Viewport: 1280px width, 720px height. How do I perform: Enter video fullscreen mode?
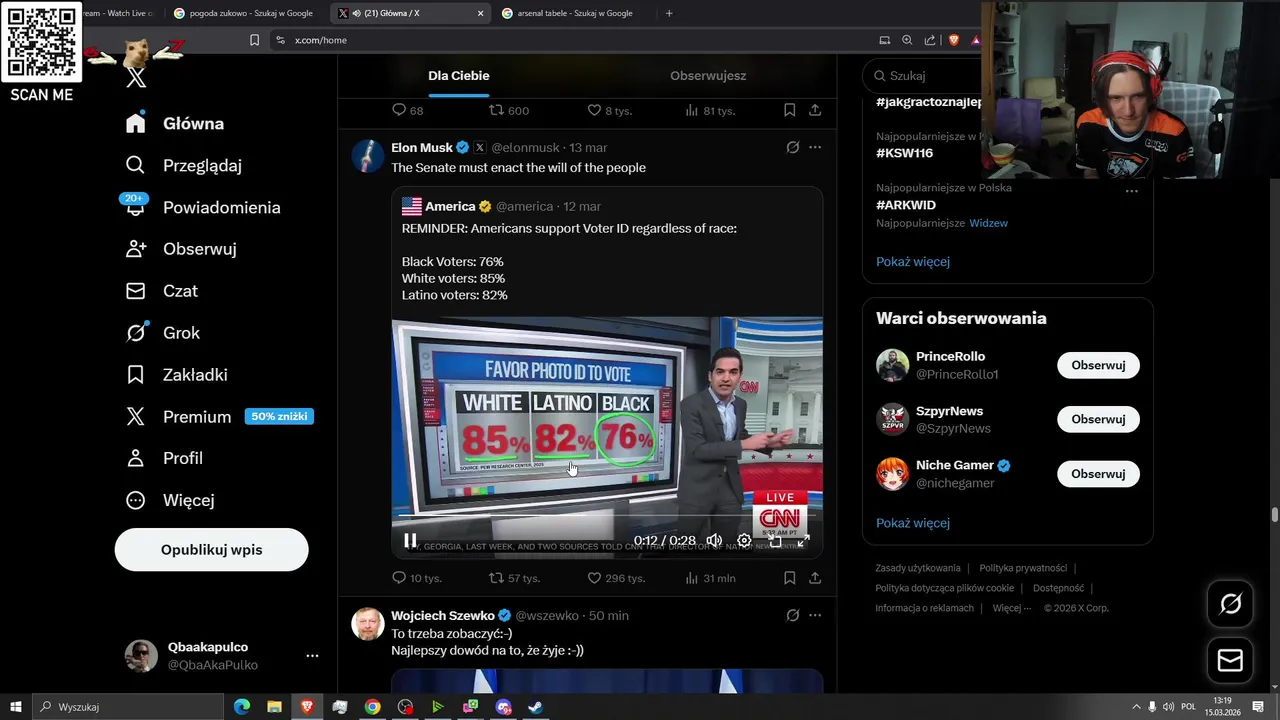(x=803, y=540)
